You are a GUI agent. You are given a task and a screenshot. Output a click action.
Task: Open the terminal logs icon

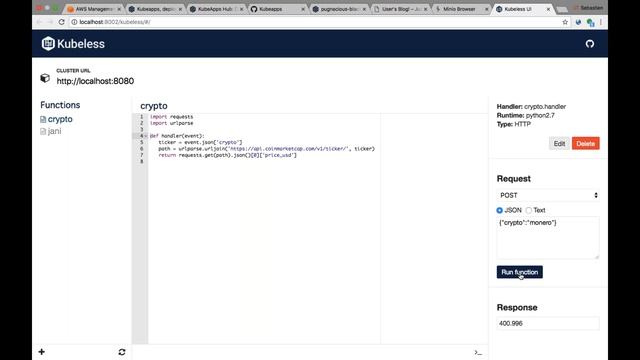point(478,352)
